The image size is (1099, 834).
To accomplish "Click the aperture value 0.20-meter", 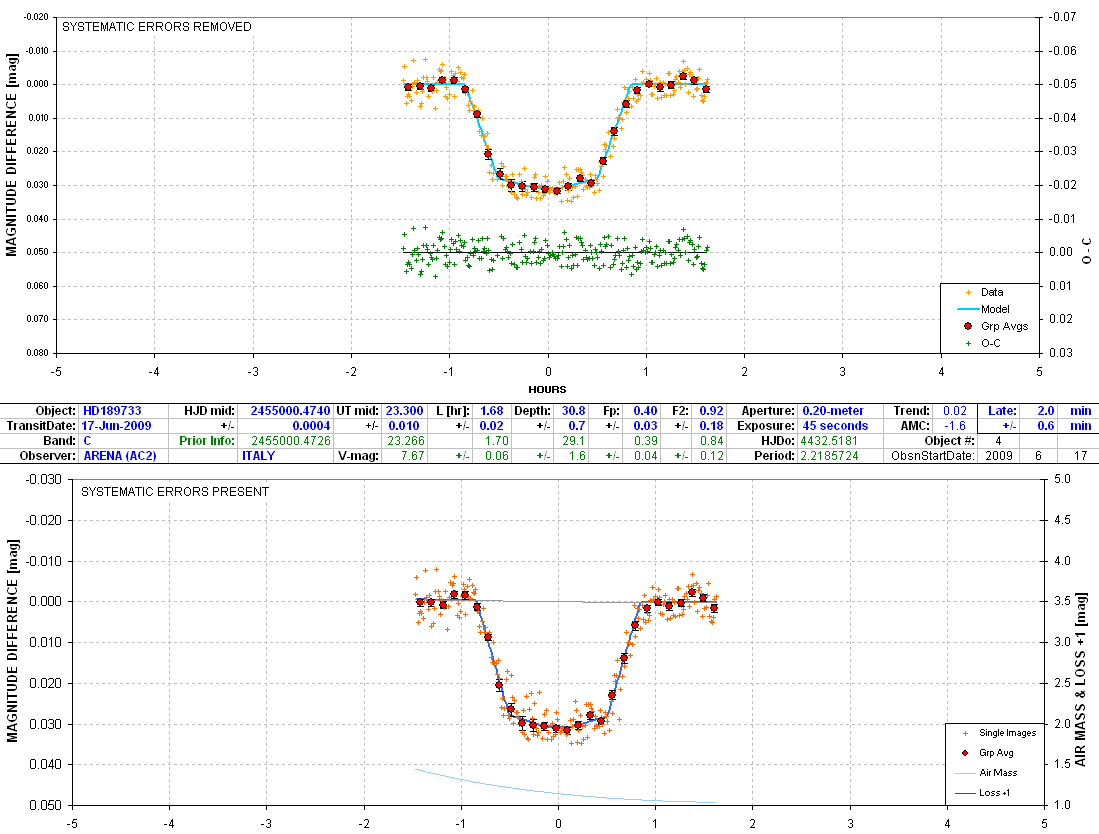I will 834,411.
